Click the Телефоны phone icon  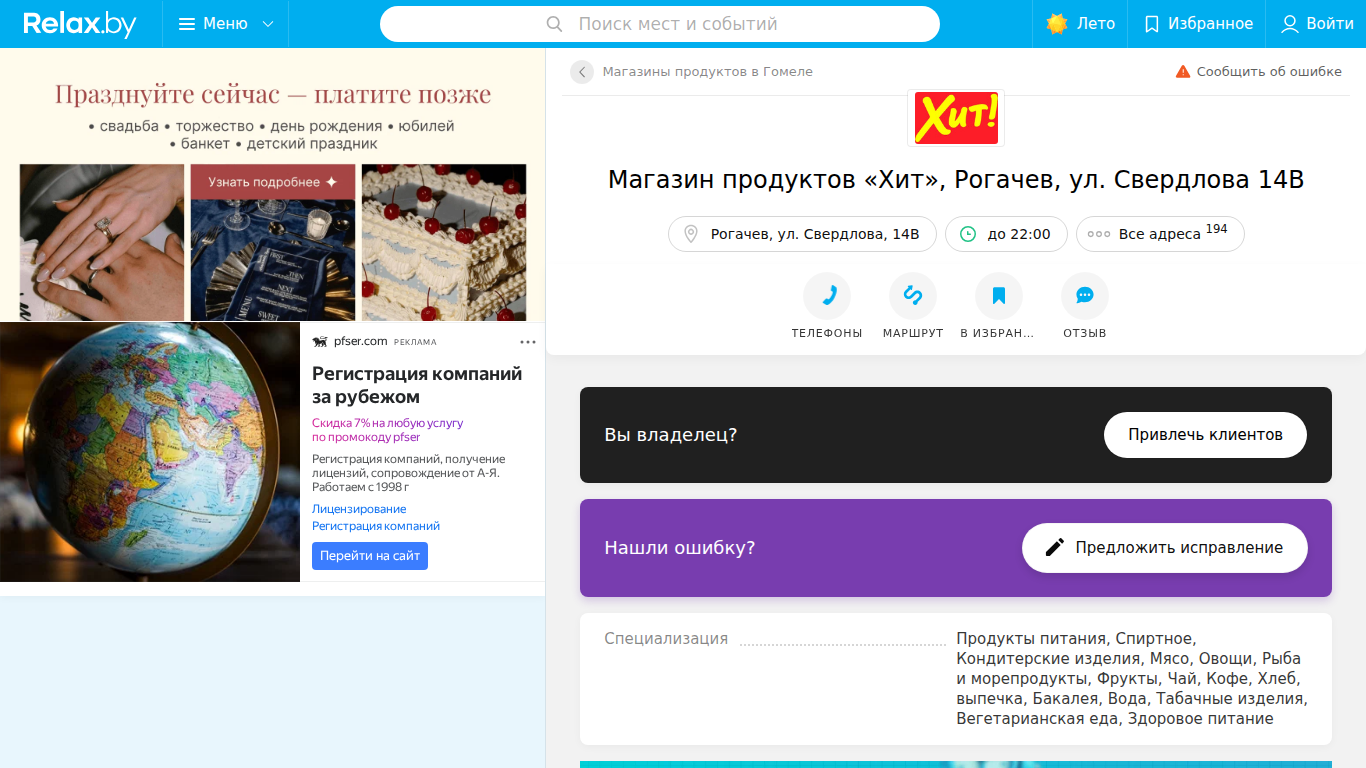click(827, 296)
